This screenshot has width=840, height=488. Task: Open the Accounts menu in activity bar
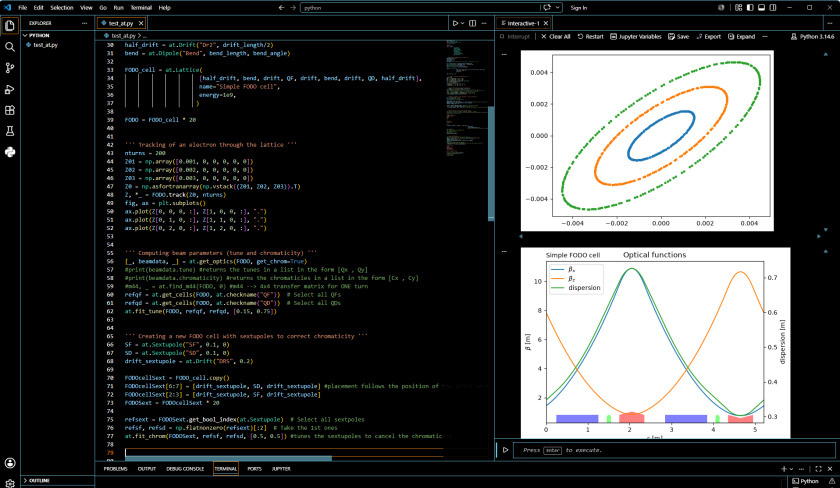(x=10, y=463)
